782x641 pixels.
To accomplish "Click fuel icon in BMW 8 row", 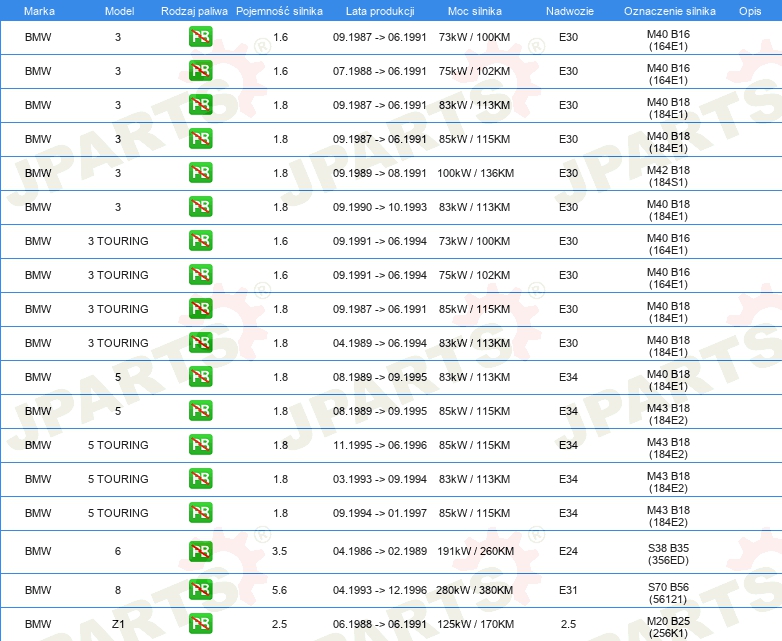I will click(x=200, y=590).
